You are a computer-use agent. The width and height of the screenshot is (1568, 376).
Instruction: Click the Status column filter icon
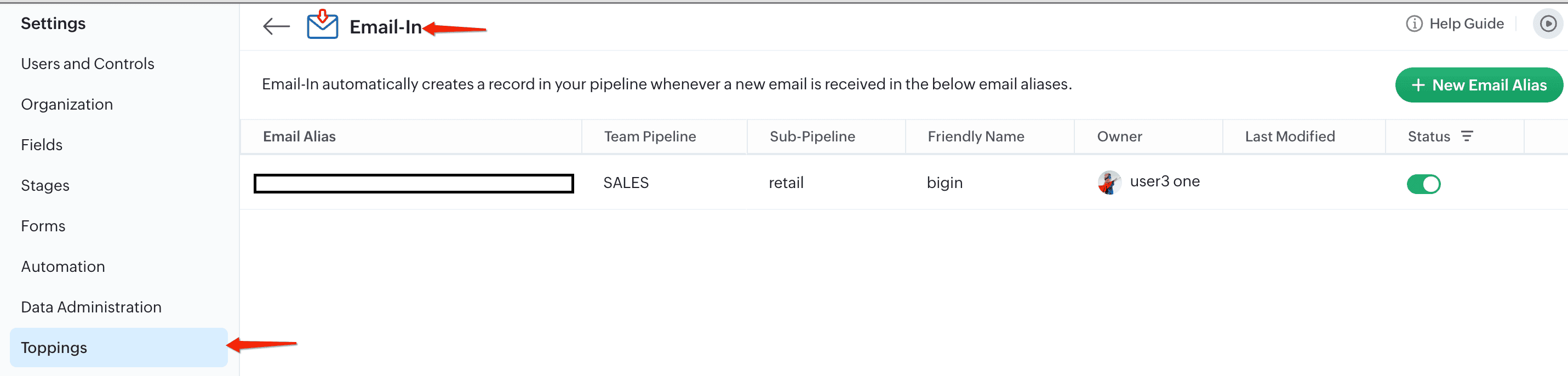pos(1467,136)
